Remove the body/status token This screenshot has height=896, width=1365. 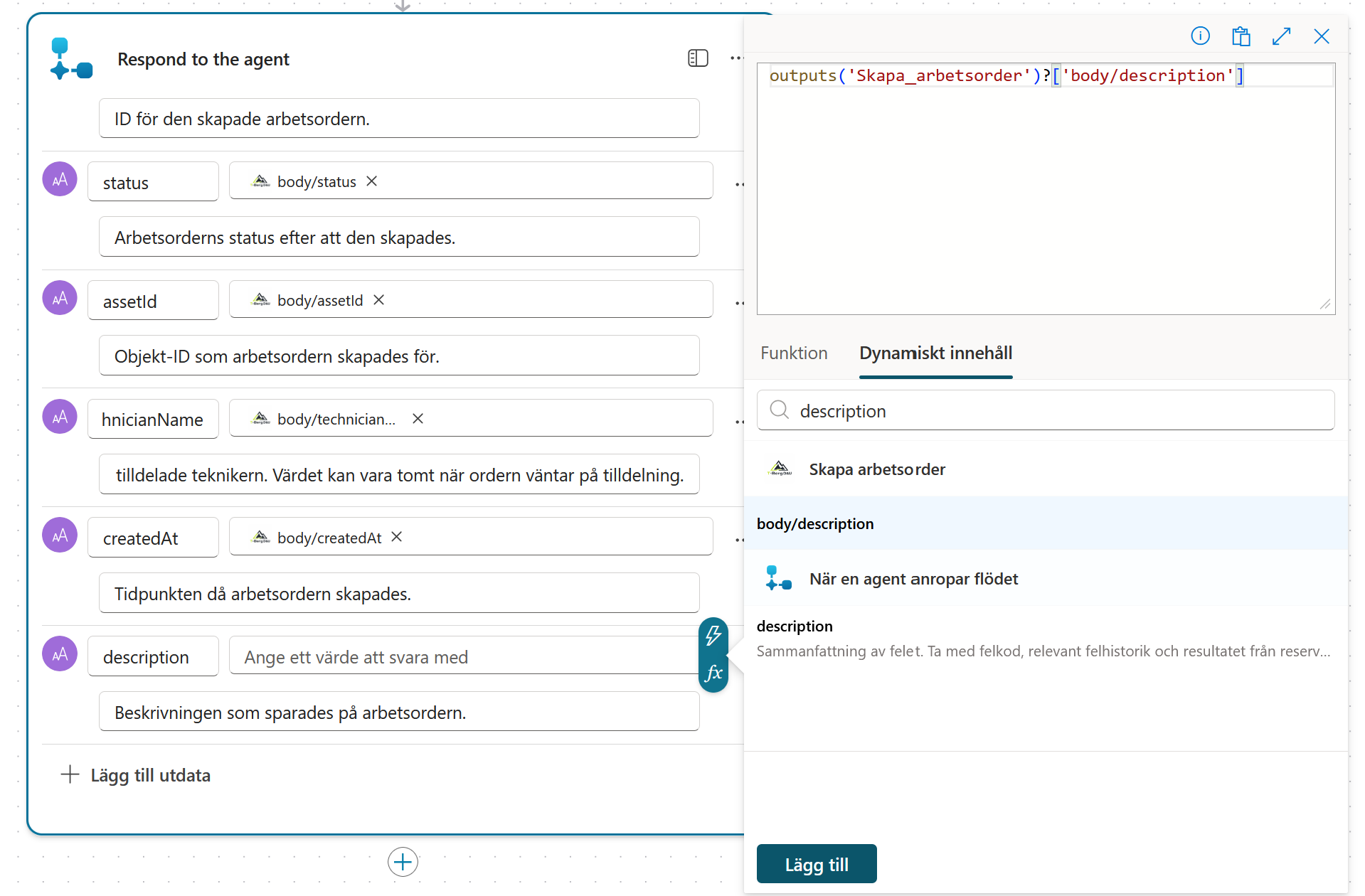372,181
